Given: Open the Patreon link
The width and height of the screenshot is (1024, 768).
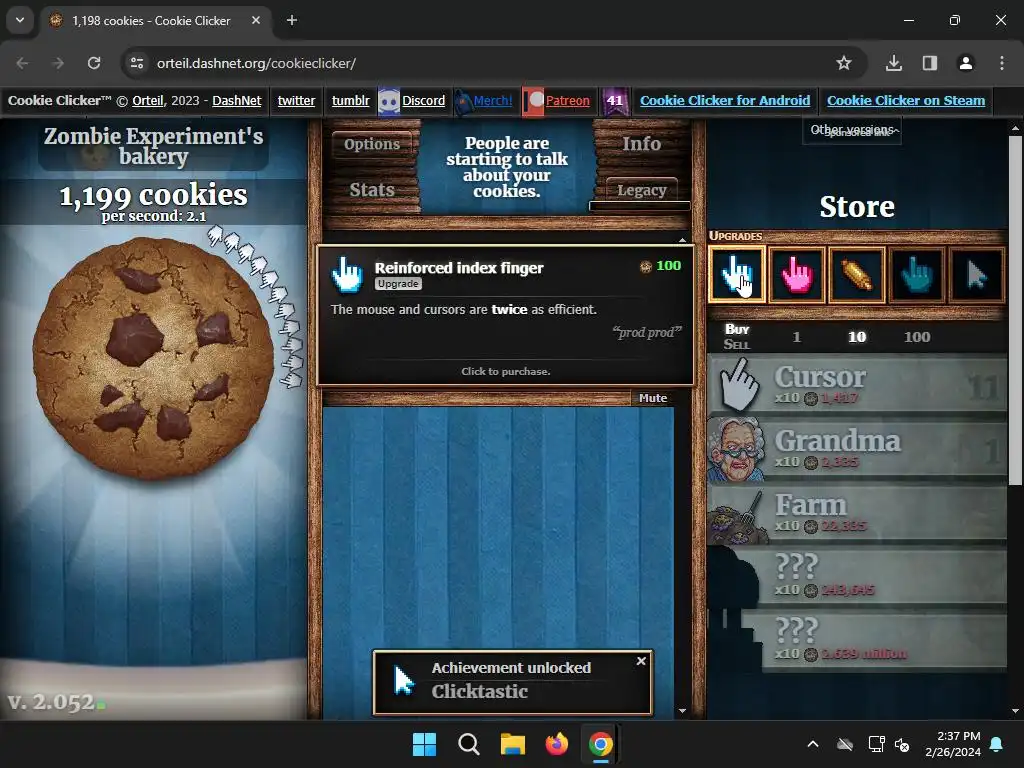Looking at the screenshot, I should [567, 101].
